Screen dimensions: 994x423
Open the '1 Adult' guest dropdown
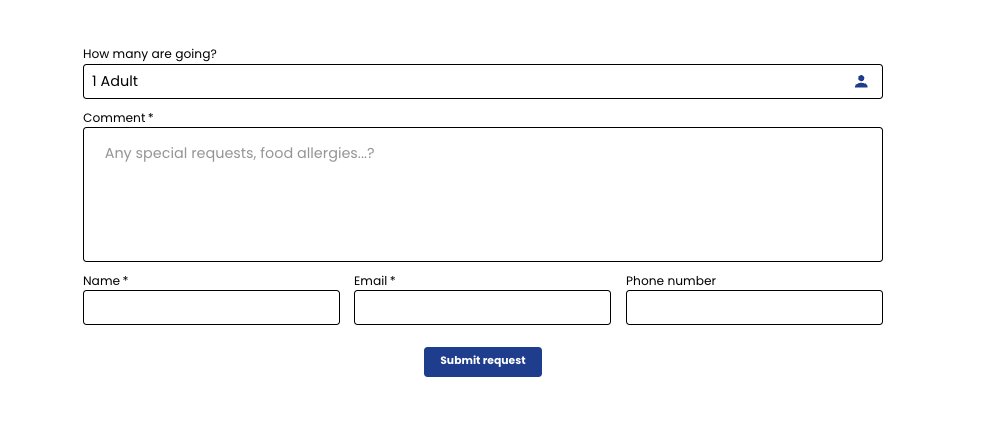click(482, 81)
